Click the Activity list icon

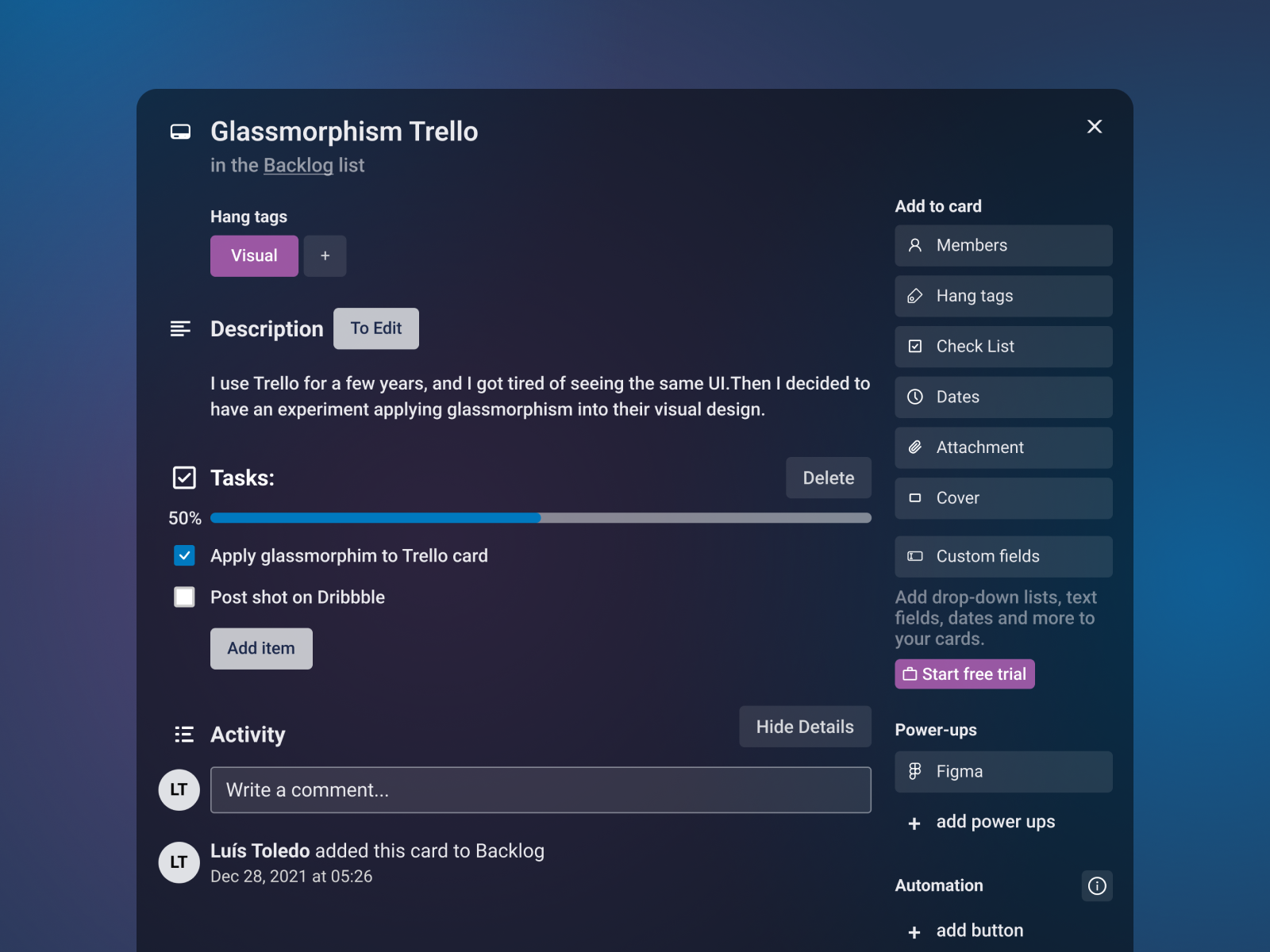pyautogui.click(x=184, y=735)
